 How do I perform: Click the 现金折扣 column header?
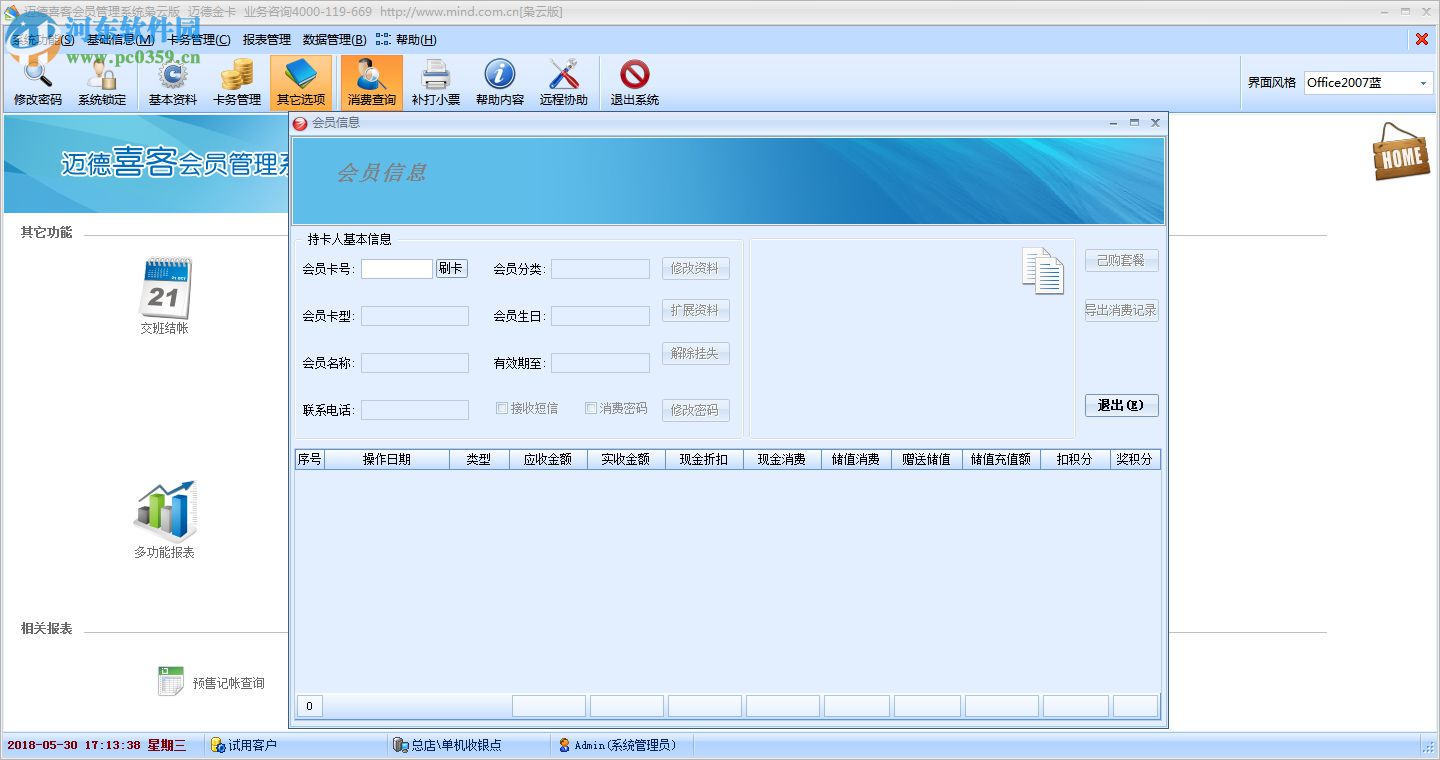point(704,459)
